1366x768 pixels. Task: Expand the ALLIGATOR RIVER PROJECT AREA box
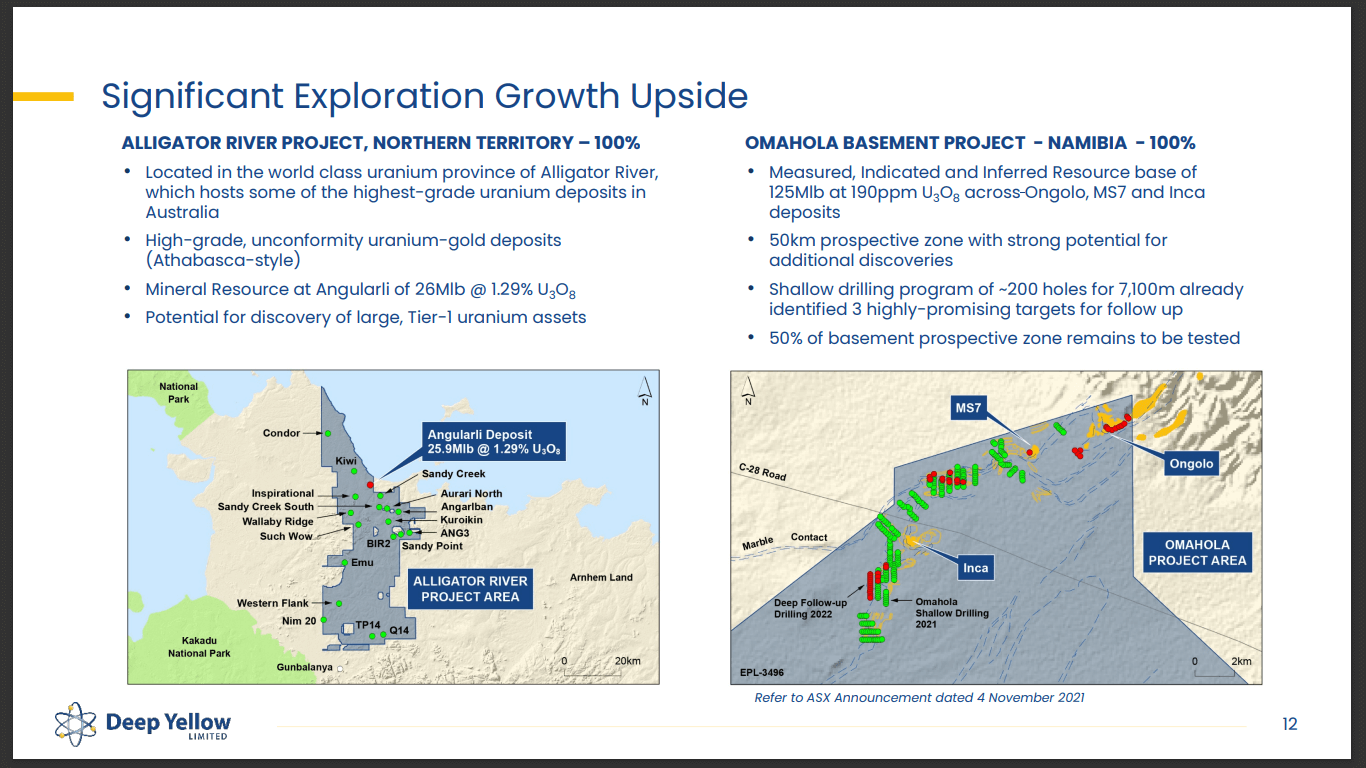coord(470,589)
